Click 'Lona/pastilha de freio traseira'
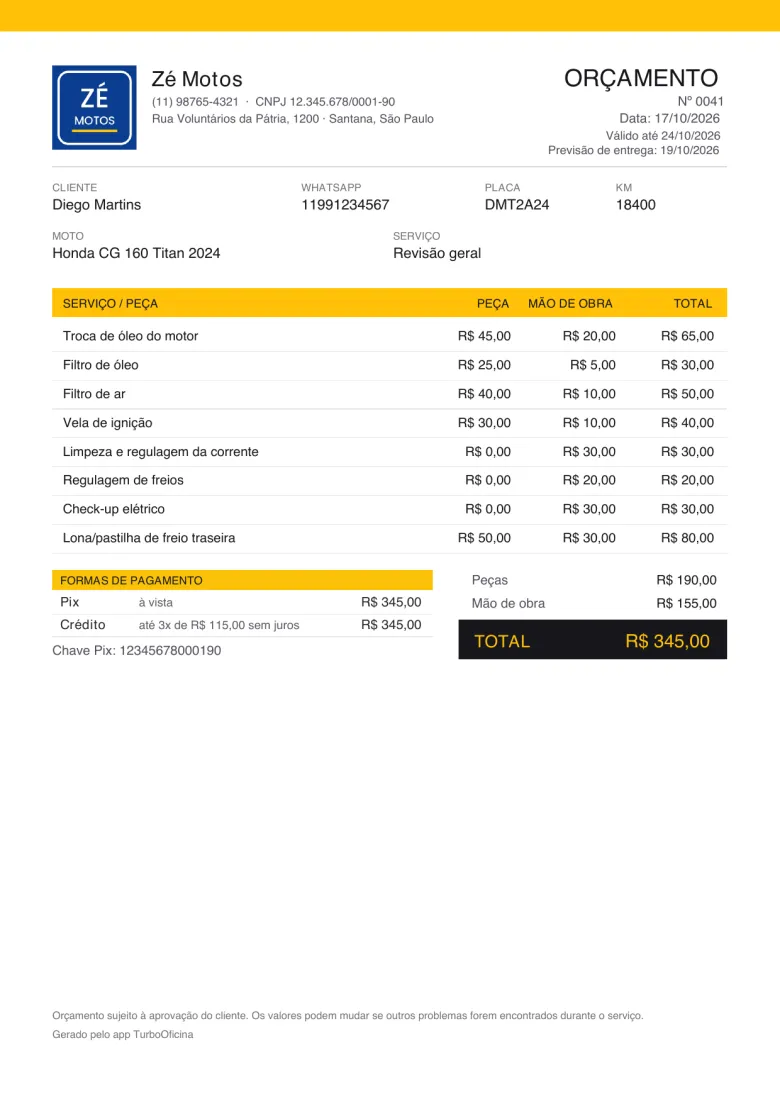The image size is (780, 1104). click(x=149, y=538)
